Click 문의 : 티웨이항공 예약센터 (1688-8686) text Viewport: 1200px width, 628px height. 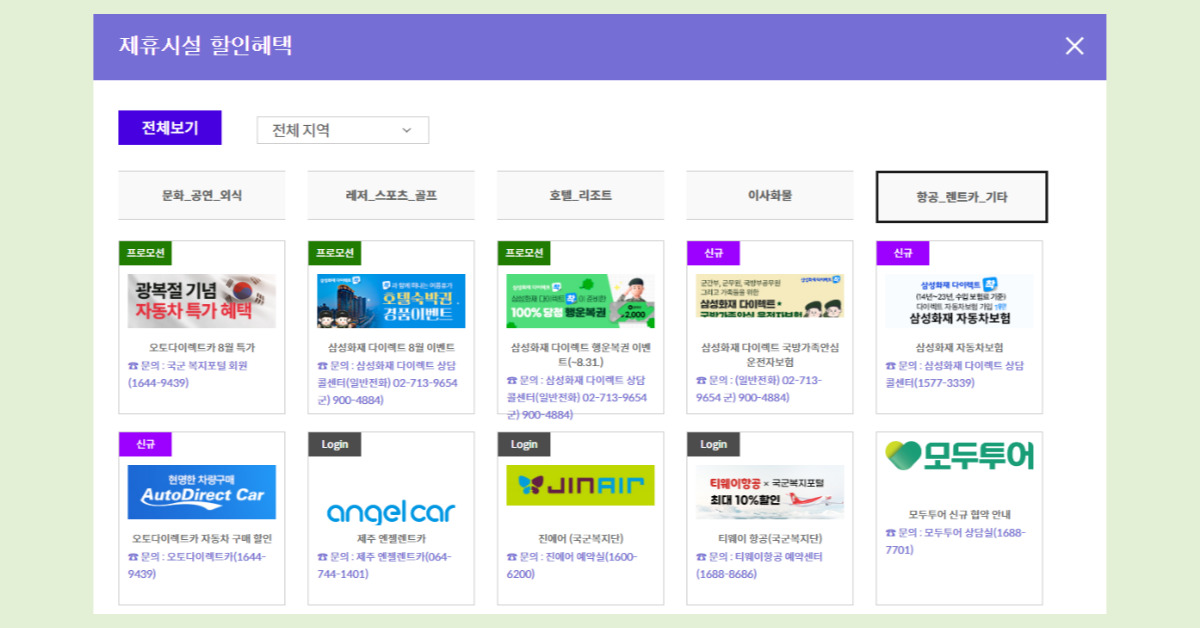(x=759, y=565)
